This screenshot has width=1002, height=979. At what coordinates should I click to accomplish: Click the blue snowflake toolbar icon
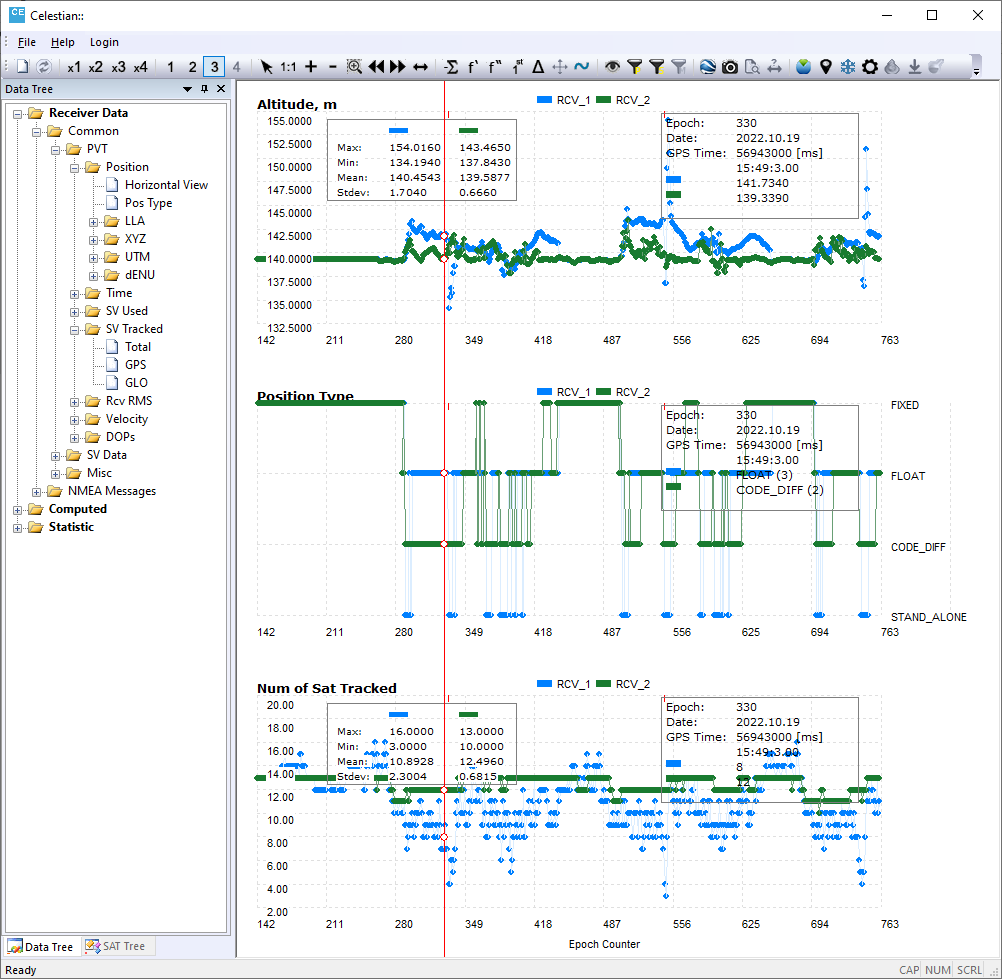tap(847, 67)
